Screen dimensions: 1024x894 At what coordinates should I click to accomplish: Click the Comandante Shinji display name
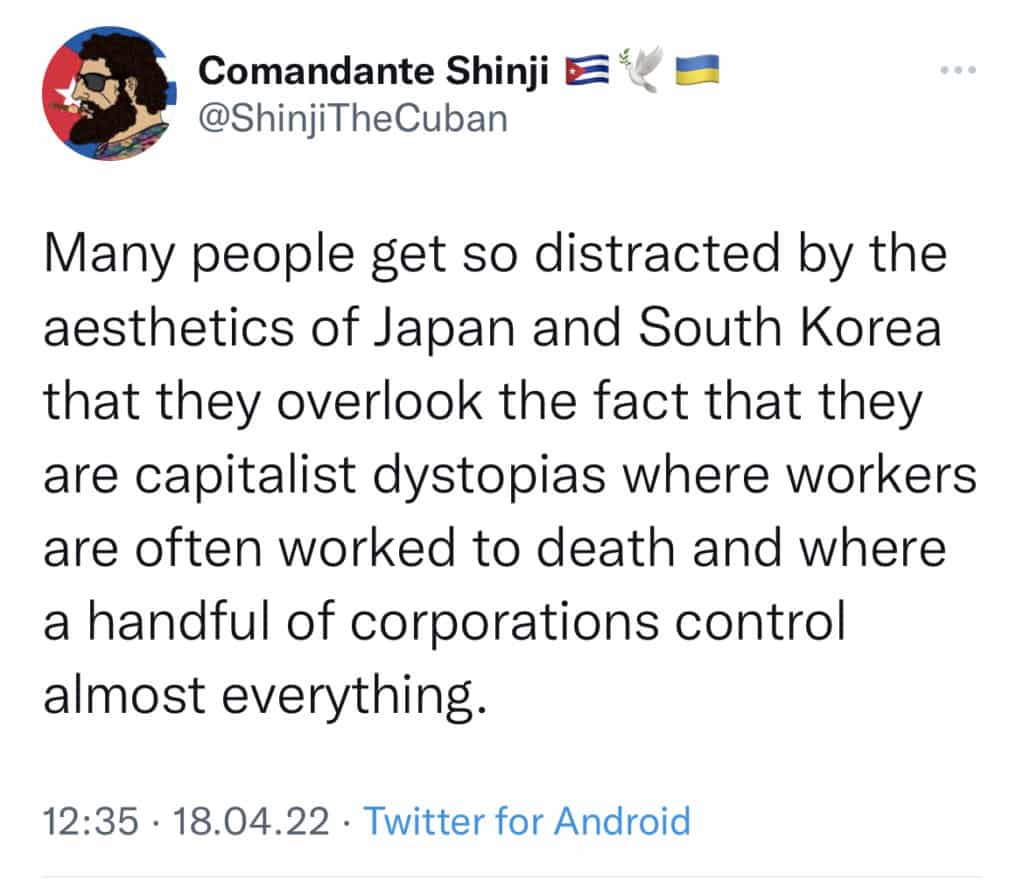[x=374, y=71]
